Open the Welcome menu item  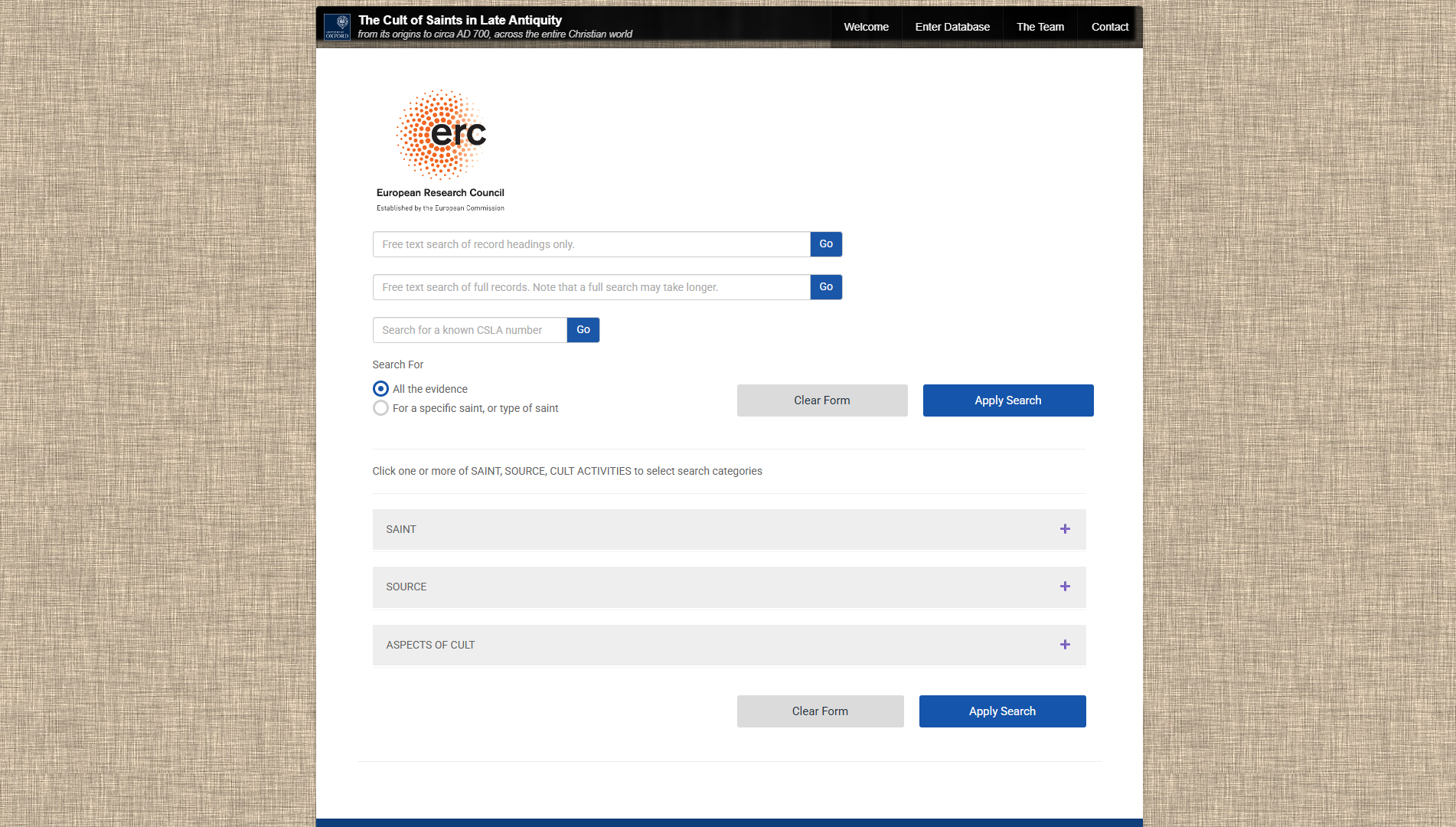coord(866,27)
